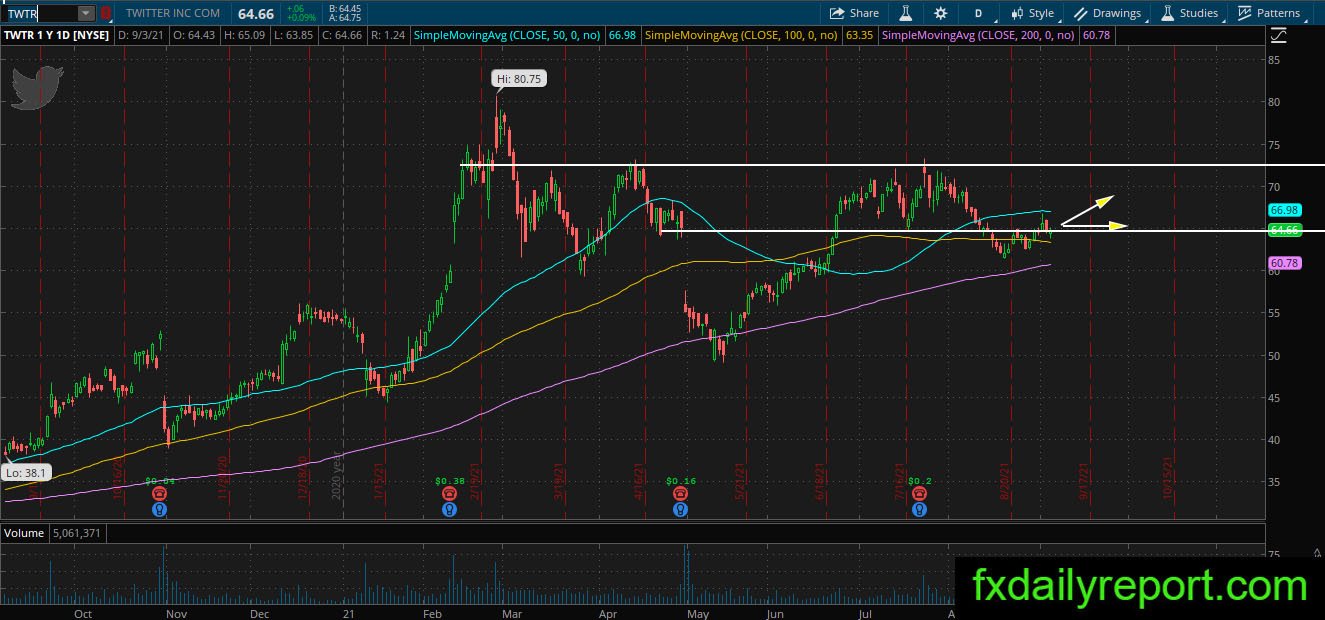Open the Studies menu
This screenshot has height=620, width=1325.
1189,13
